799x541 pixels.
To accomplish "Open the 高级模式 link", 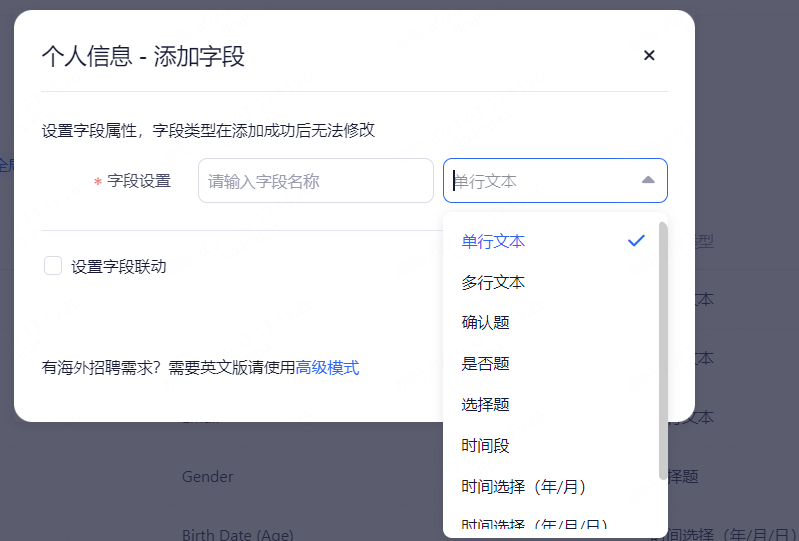I will tap(327, 368).
